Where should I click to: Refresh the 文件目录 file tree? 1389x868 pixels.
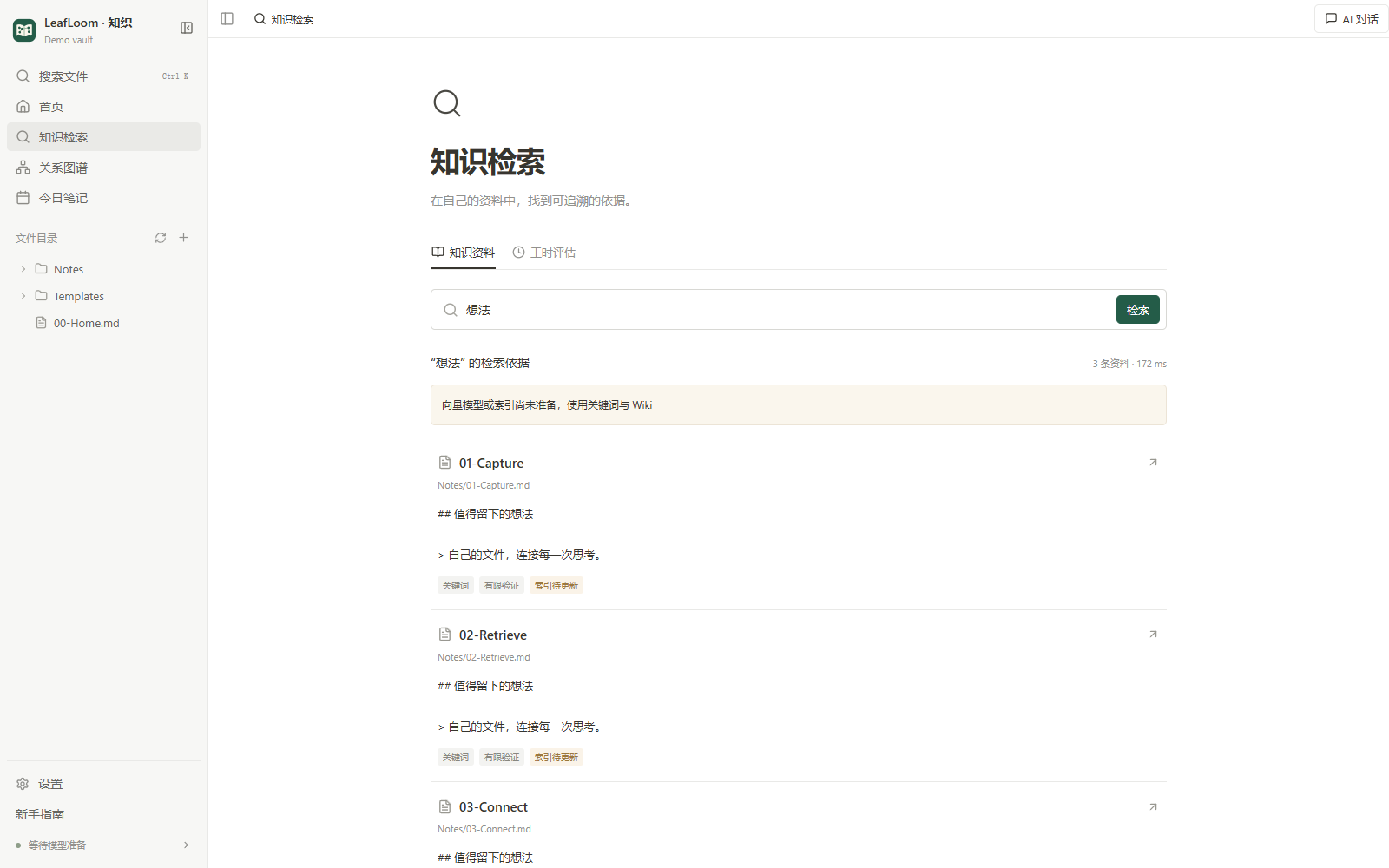[161, 238]
